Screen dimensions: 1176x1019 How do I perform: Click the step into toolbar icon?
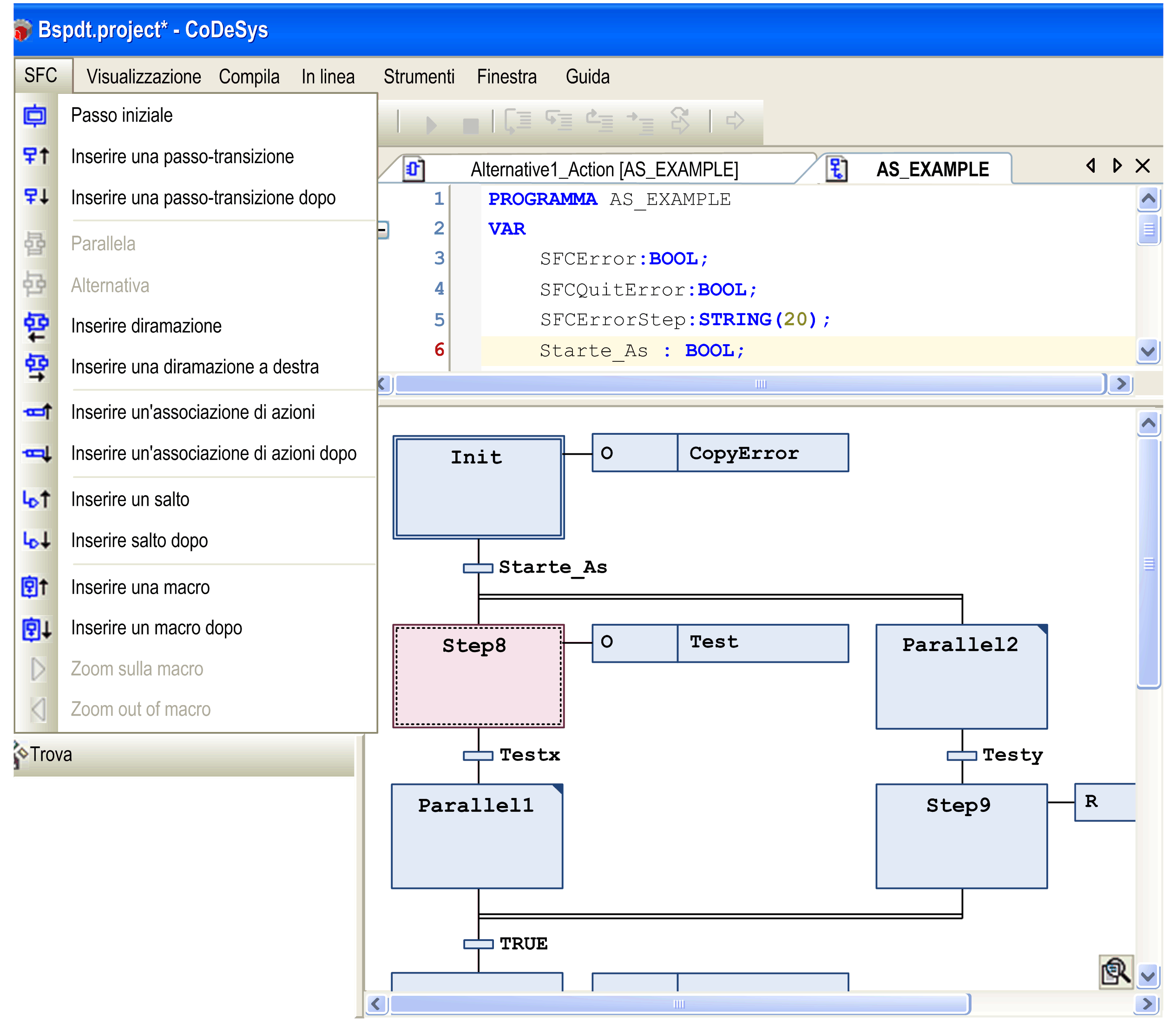518,121
